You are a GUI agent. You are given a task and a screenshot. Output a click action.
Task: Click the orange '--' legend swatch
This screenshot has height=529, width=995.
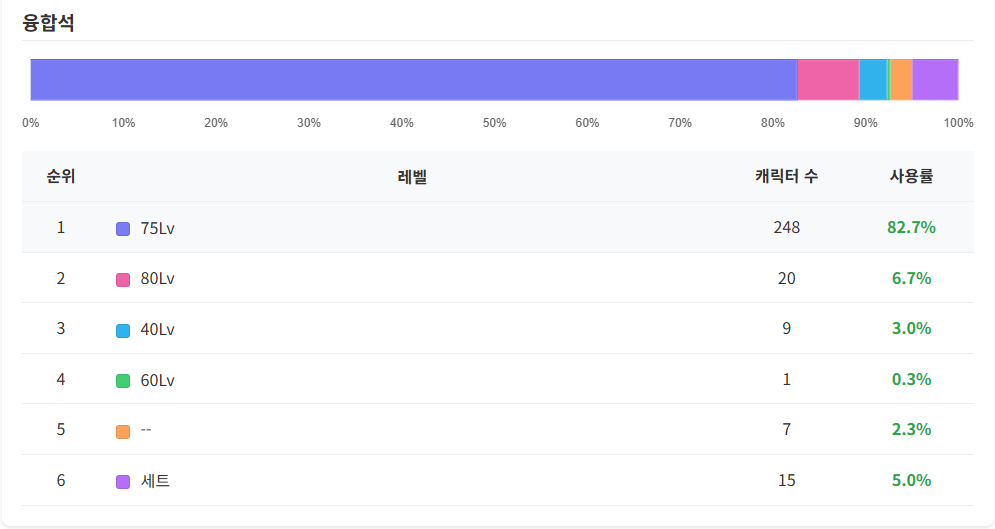(x=123, y=431)
